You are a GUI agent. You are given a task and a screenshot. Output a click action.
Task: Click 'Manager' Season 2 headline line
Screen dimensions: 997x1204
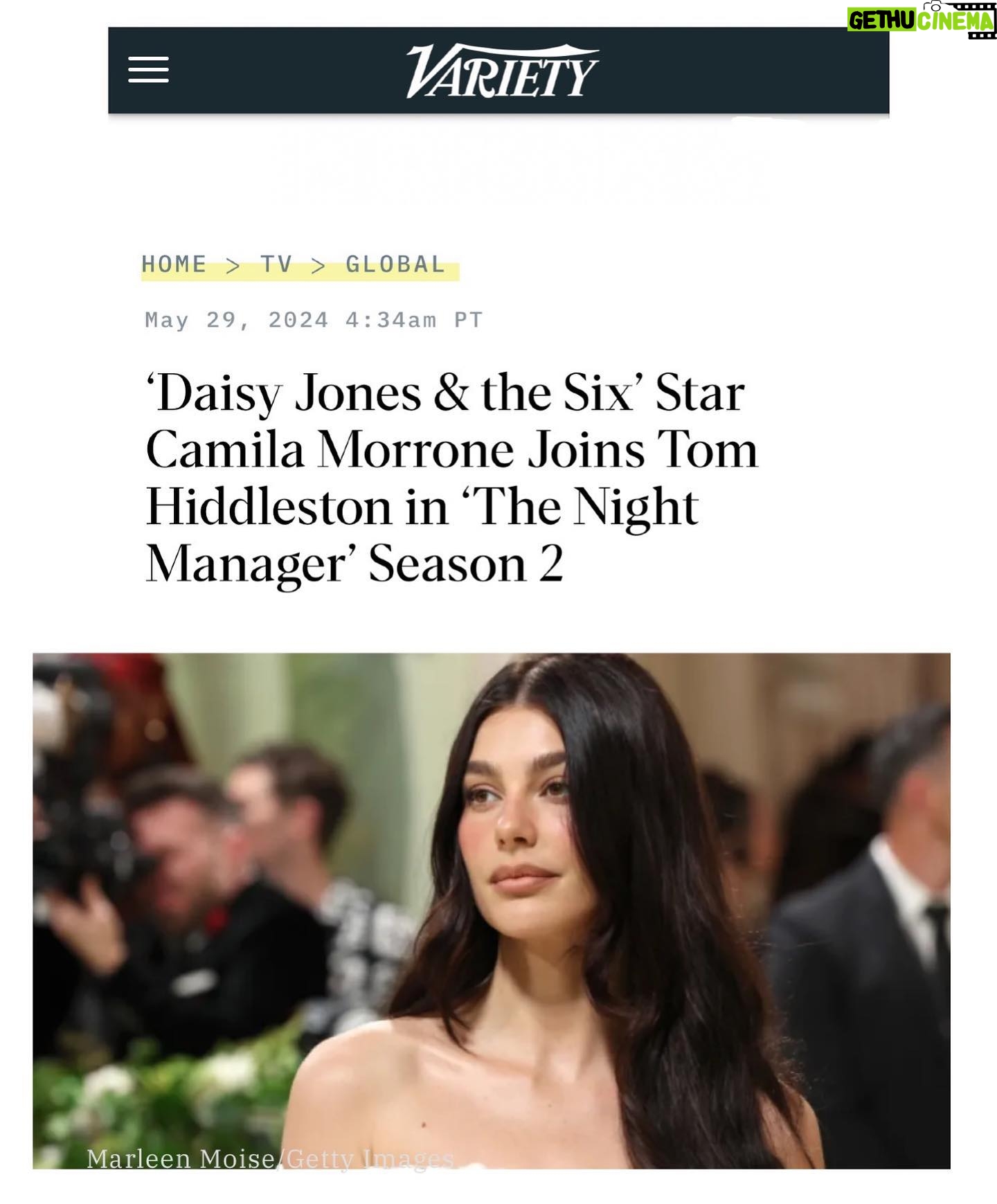click(354, 564)
